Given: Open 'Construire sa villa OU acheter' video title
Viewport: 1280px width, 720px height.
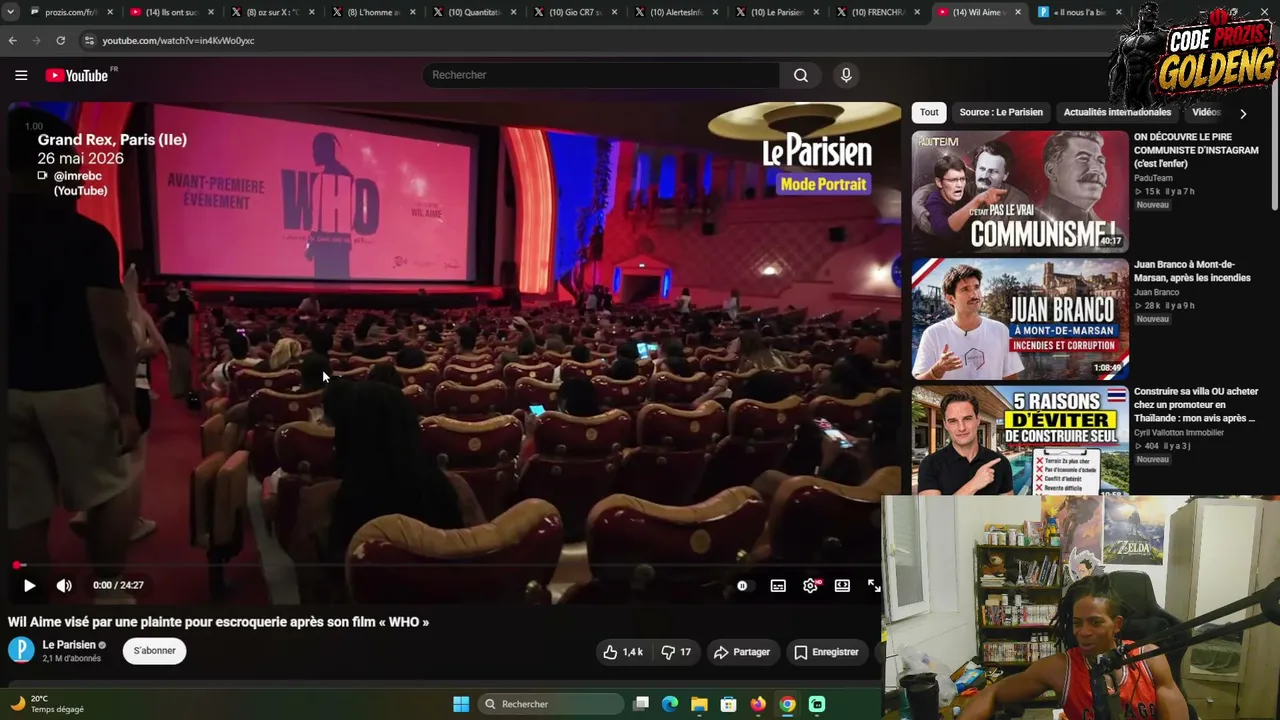Looking at the screenshot, I should [x=1196, y=405].
